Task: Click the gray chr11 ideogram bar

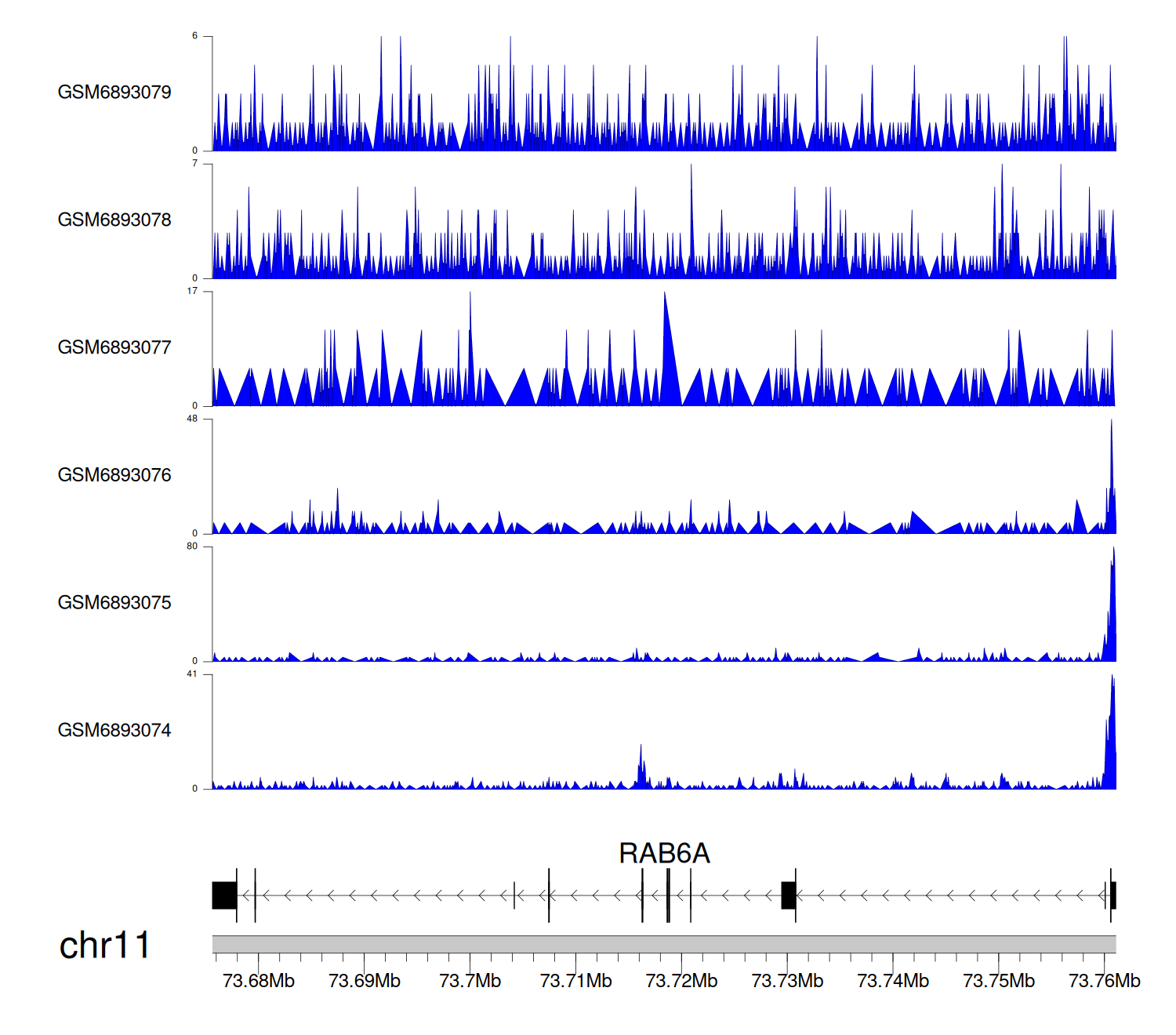Action: click(663, 944)
